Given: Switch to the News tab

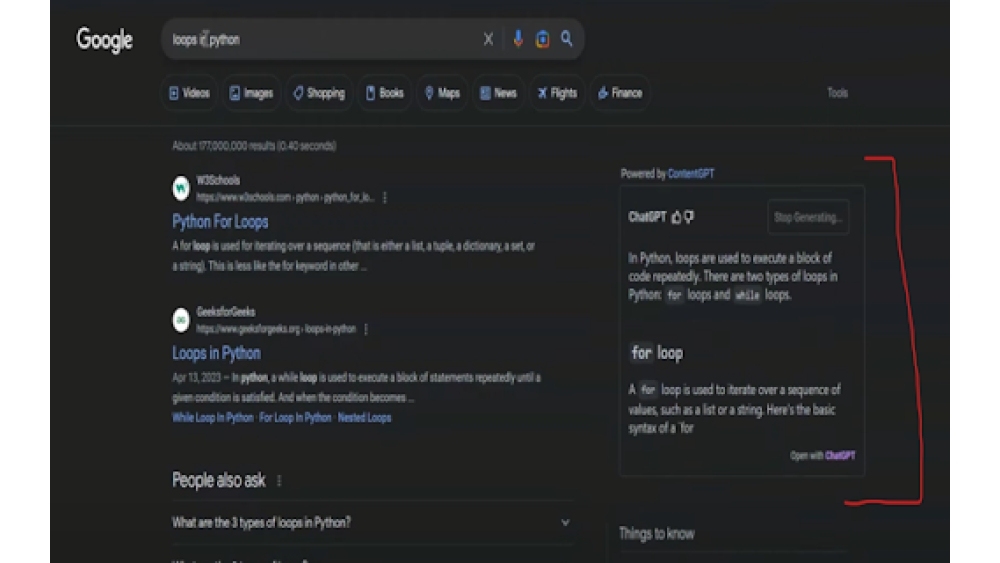Looking at the screenshot, I should coord(498,93).
